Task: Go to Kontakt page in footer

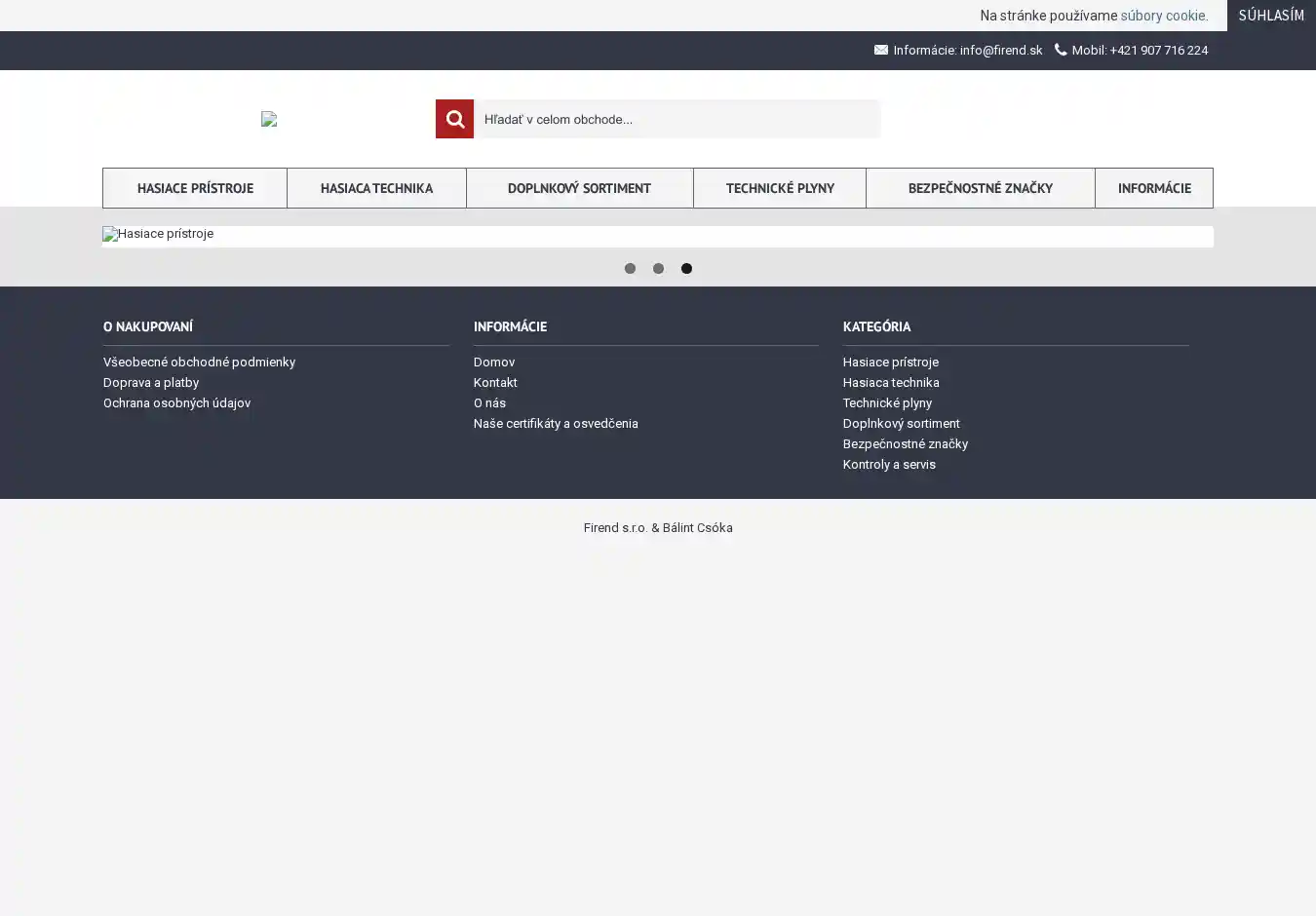Action: (x=495, y=382)
